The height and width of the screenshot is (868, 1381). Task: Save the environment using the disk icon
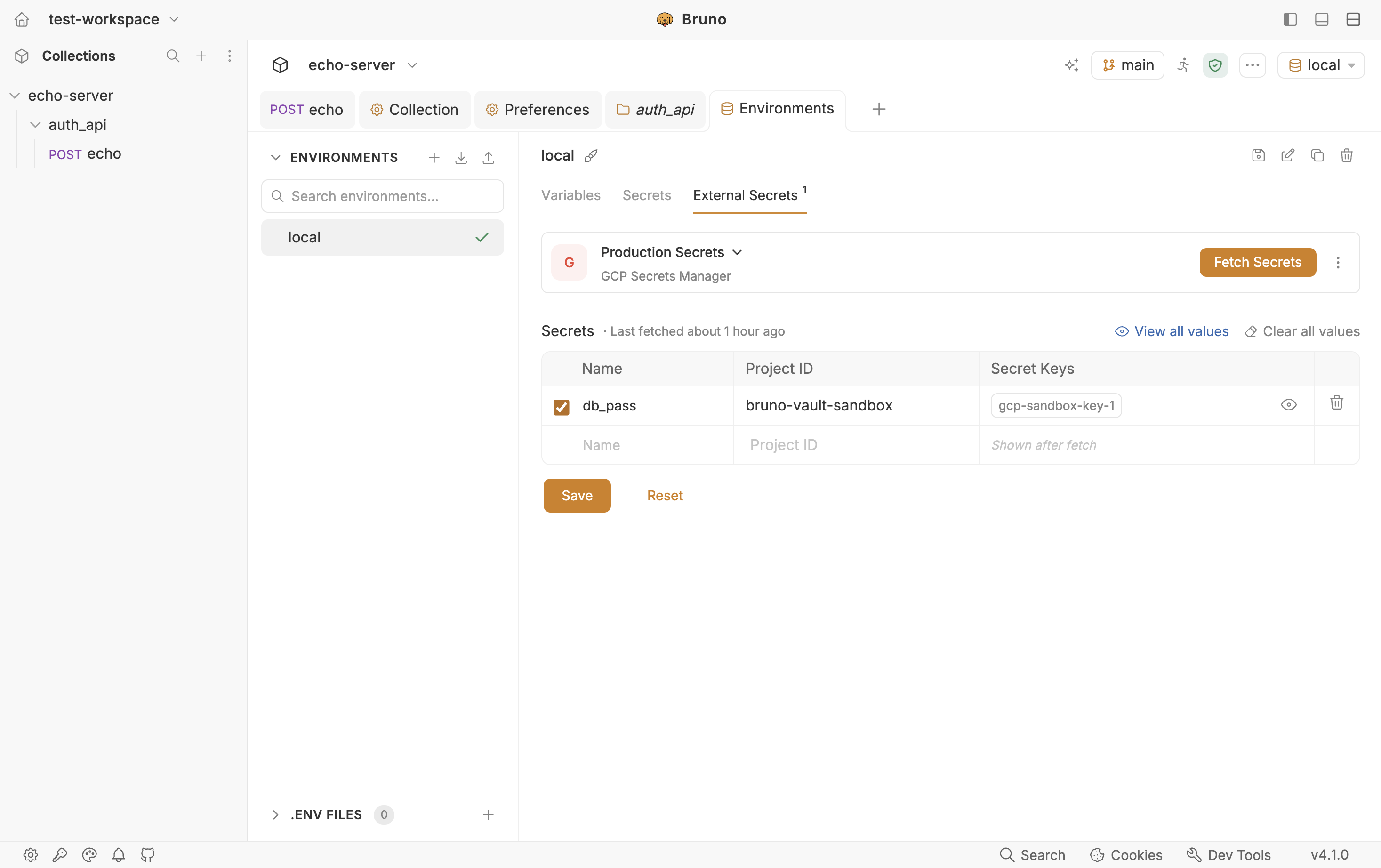pos(1258,155)
